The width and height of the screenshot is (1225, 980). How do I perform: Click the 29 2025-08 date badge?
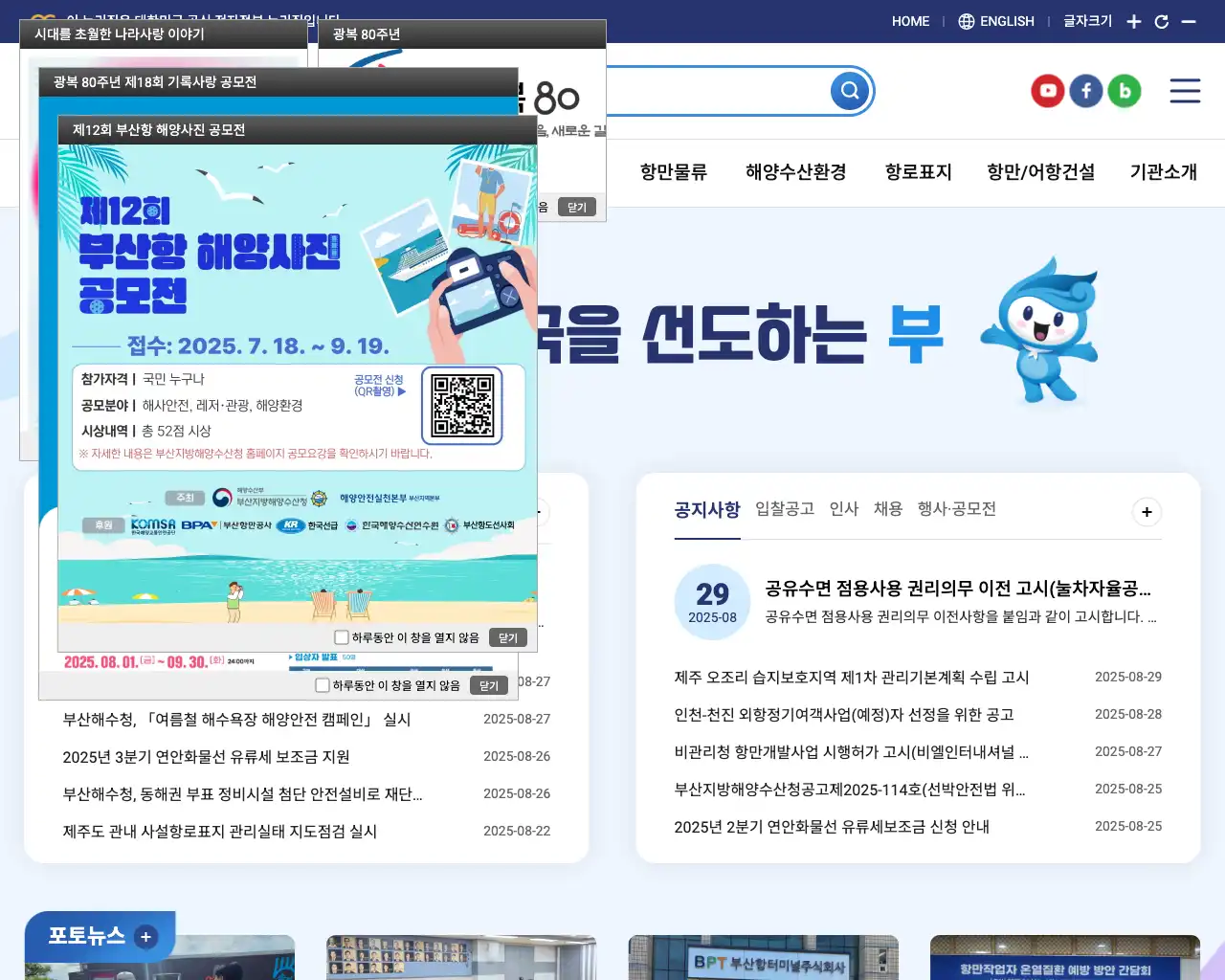[712, 603]
